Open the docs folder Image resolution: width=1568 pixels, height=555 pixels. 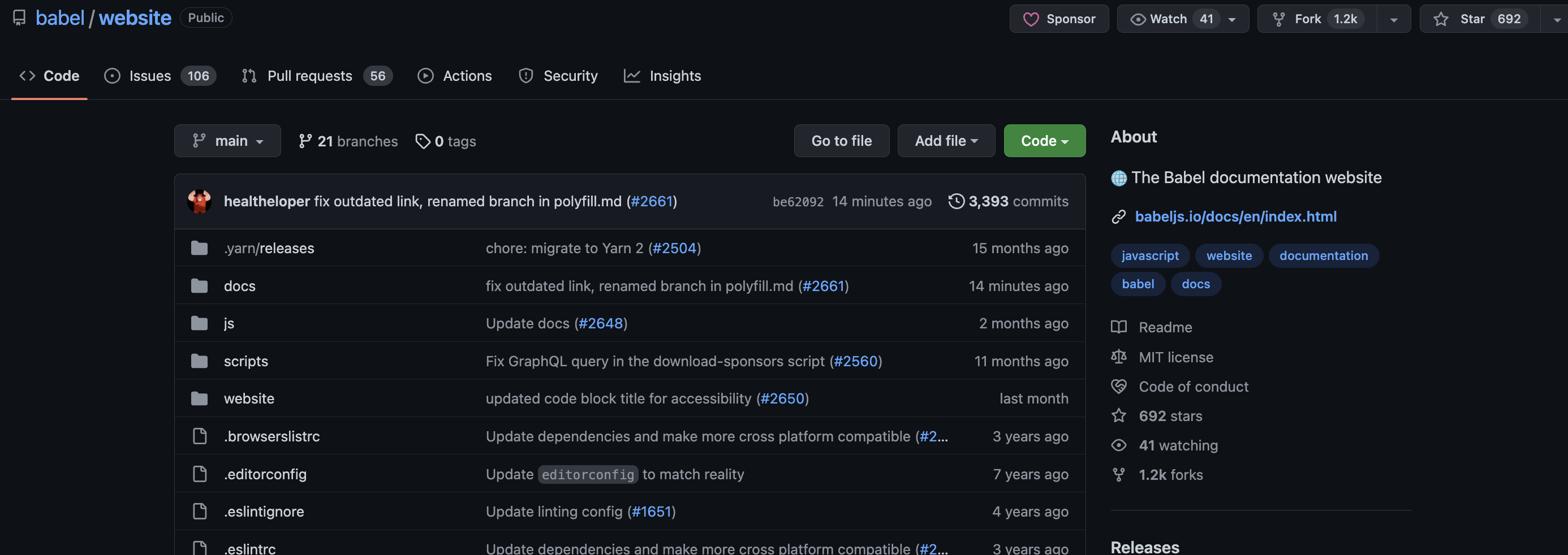tap(239, 286)
